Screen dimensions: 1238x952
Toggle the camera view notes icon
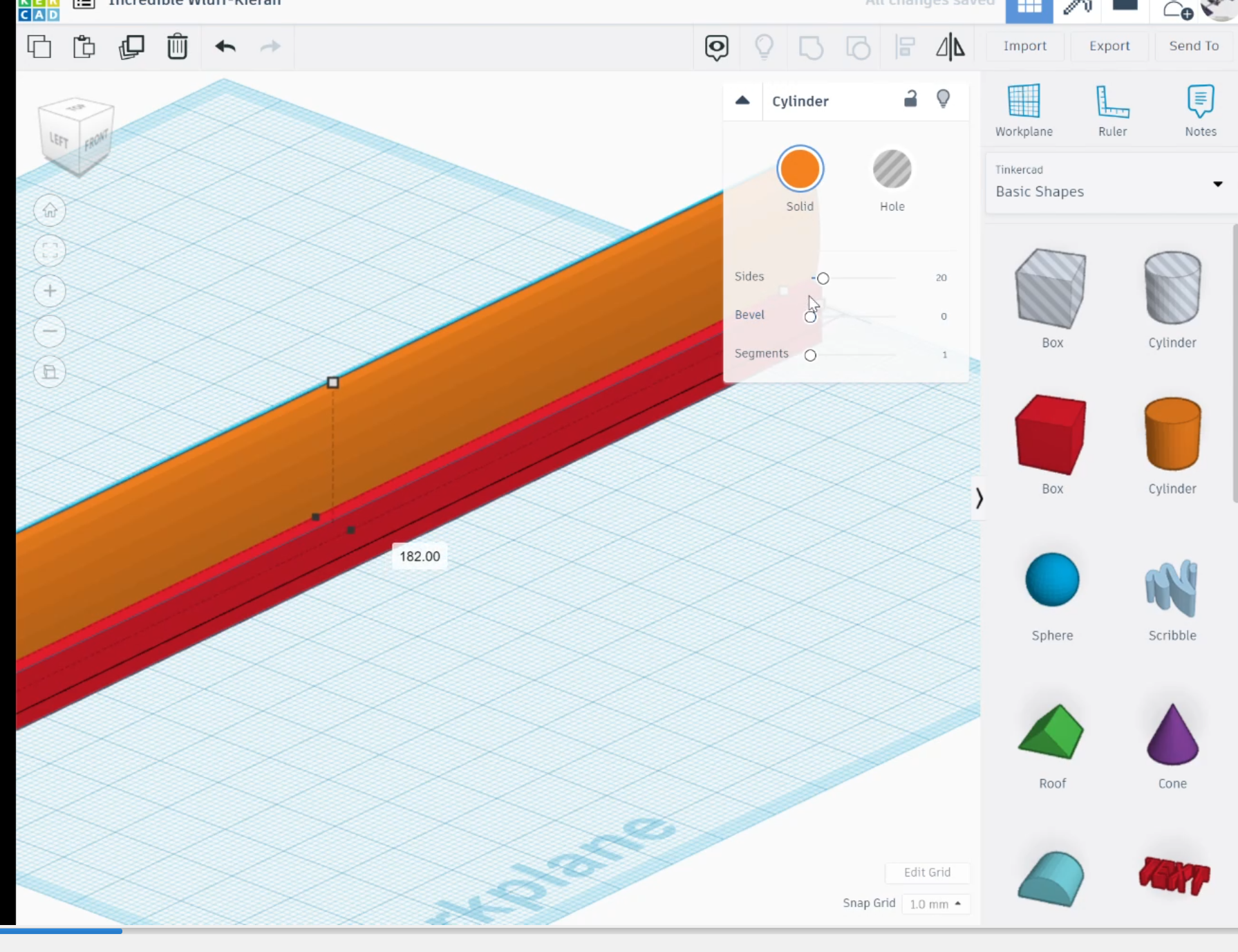717,47
